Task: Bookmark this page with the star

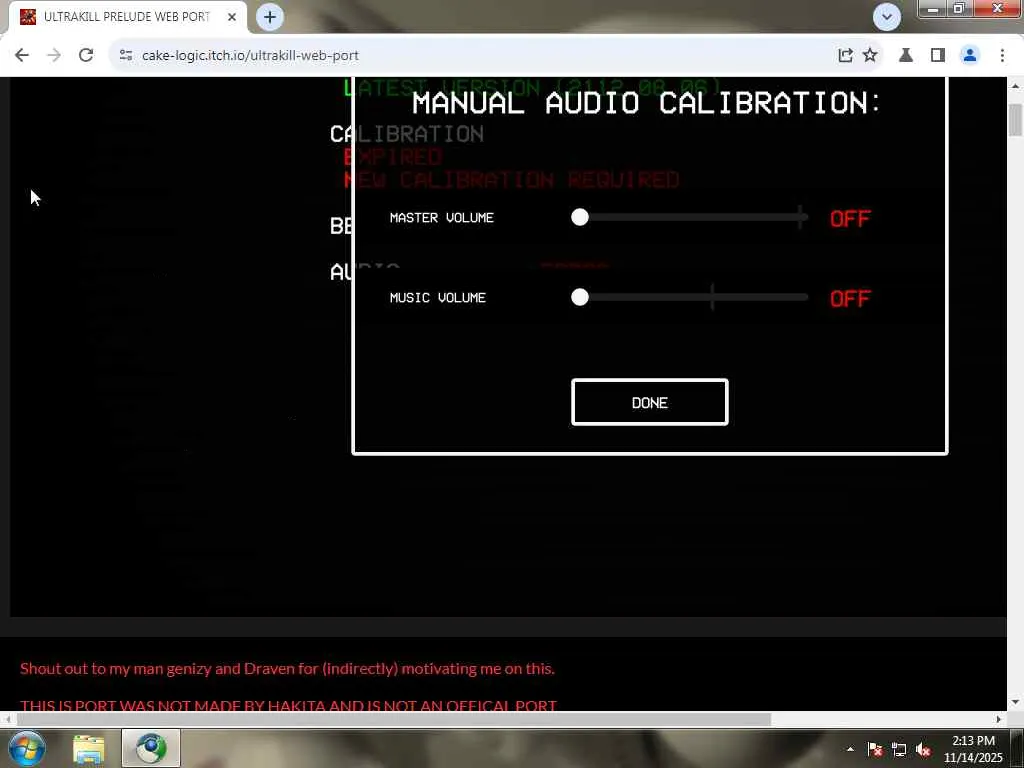Action: pyautogui.click(x=870, y=56)
